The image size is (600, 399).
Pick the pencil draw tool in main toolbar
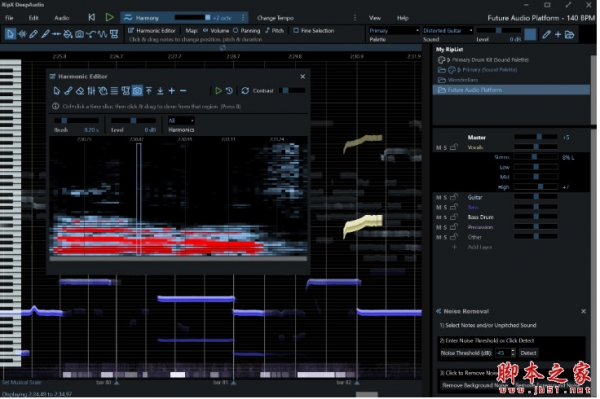(34, 34)
